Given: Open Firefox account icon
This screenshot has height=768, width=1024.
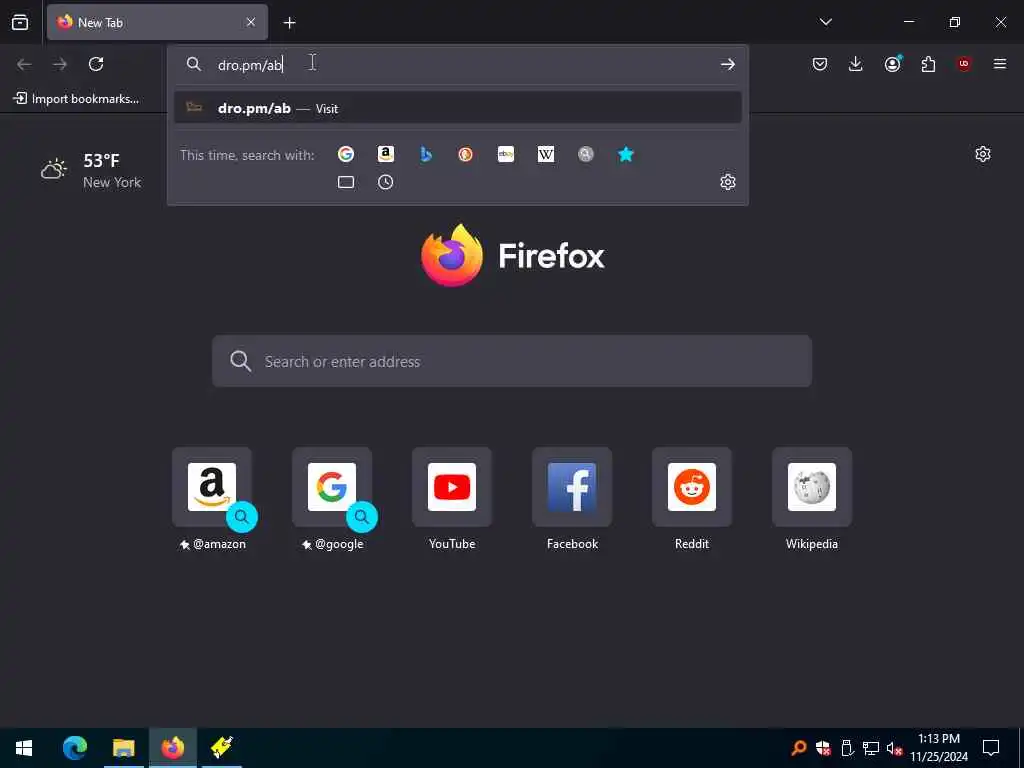Looking at the screenshot, I should point(892,64).
